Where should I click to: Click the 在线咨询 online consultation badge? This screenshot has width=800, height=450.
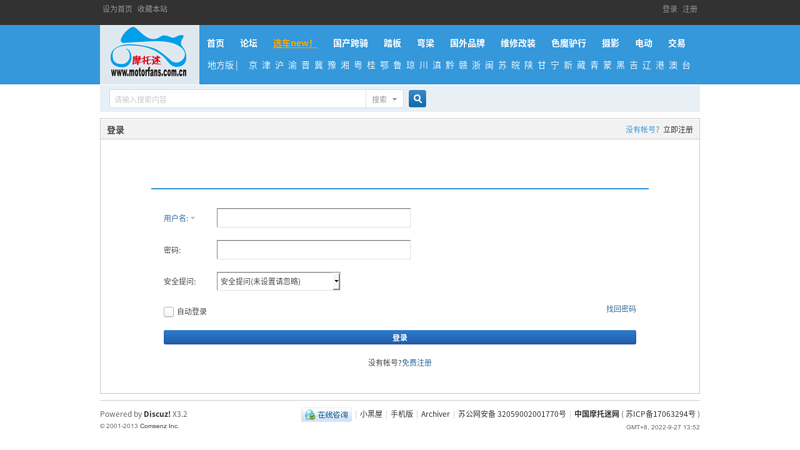pos(327,415)
